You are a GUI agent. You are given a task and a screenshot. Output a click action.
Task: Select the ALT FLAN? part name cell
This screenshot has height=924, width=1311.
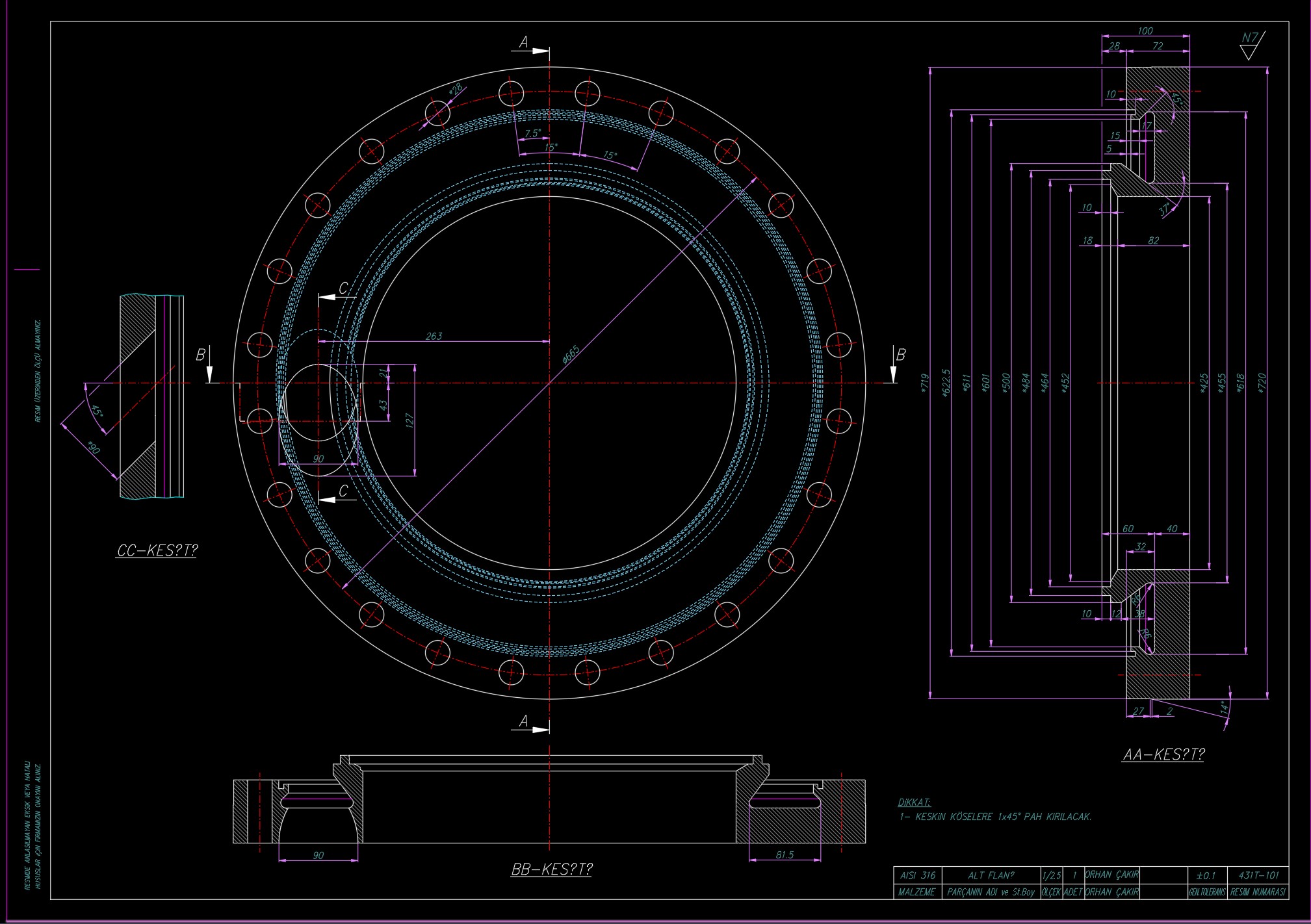click(x=991, y=875)
